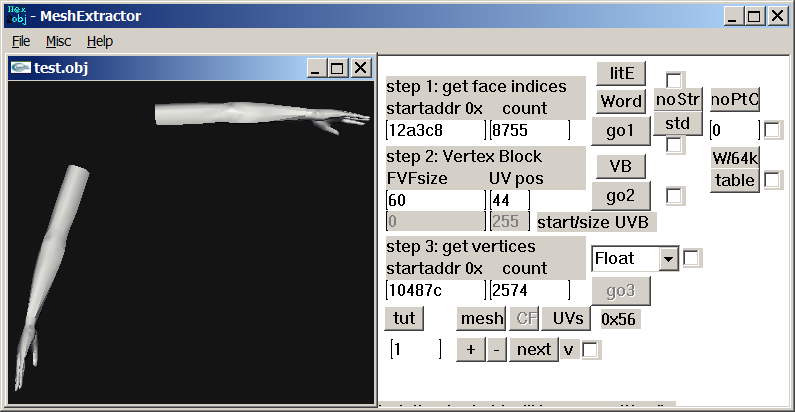Click the noStr button

click(x=678, y=99)
